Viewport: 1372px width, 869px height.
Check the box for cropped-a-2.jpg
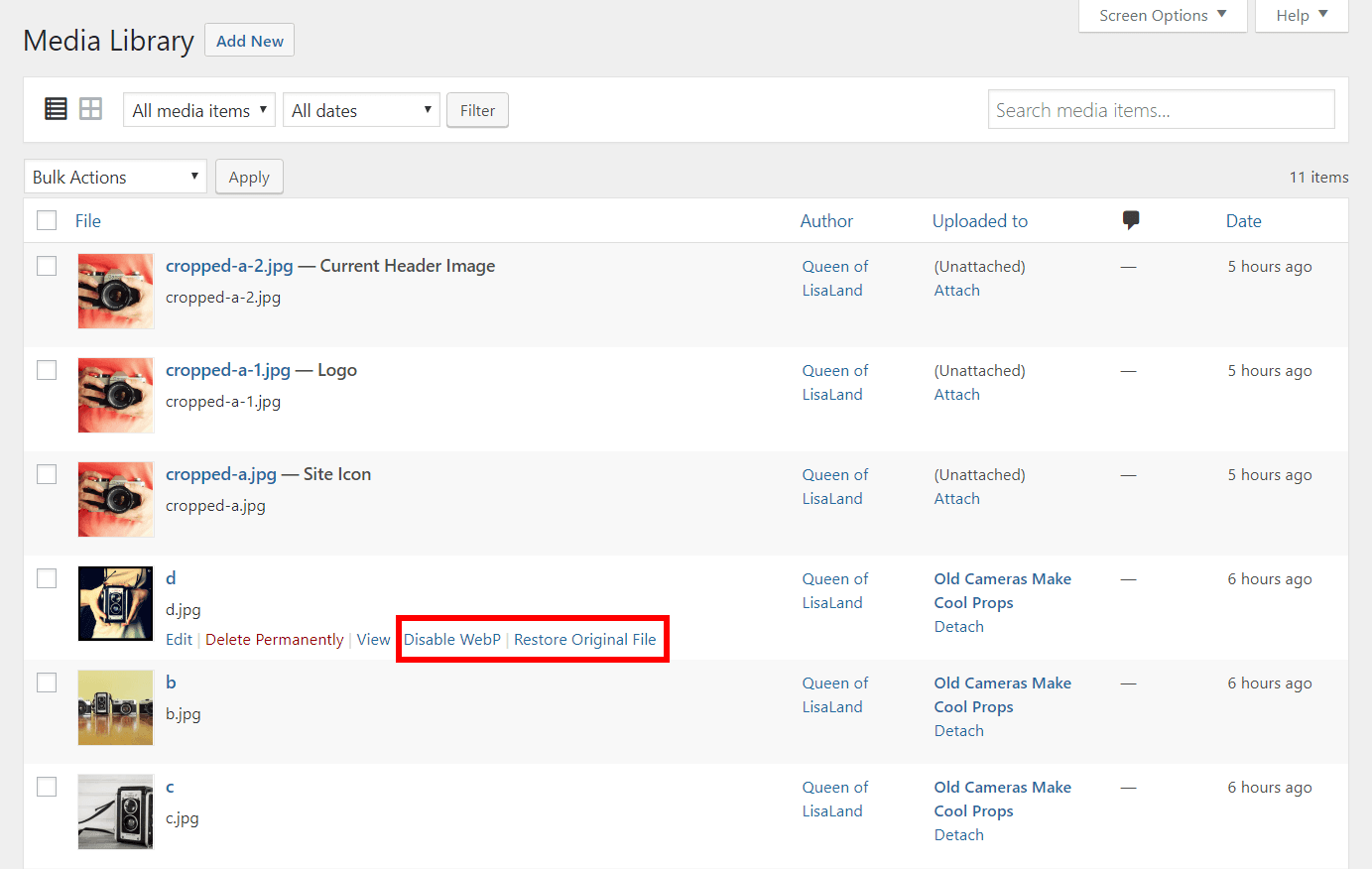[x=47, y=266]
